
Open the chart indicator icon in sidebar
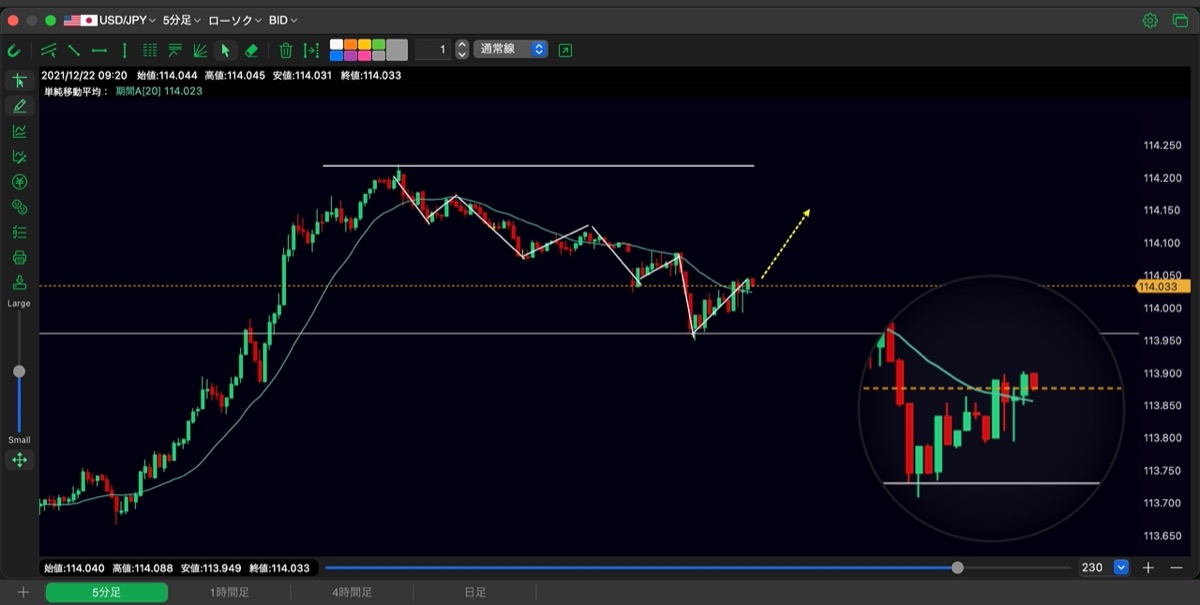[19, 131]
